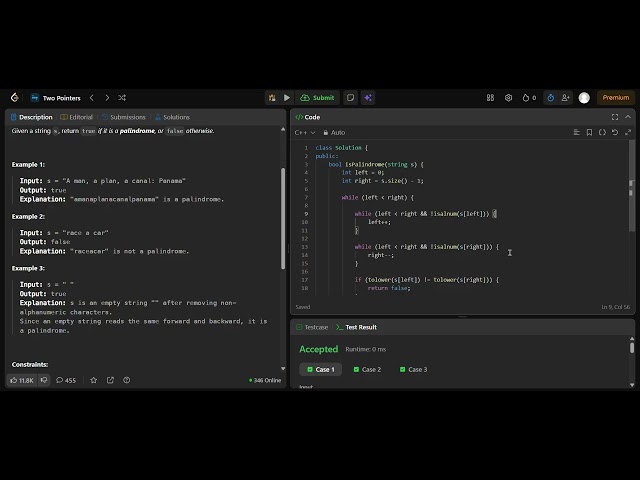Click the Ln 9 cursor position status
This screenshot has width=640, height=480.
click(x=616, y=307)
